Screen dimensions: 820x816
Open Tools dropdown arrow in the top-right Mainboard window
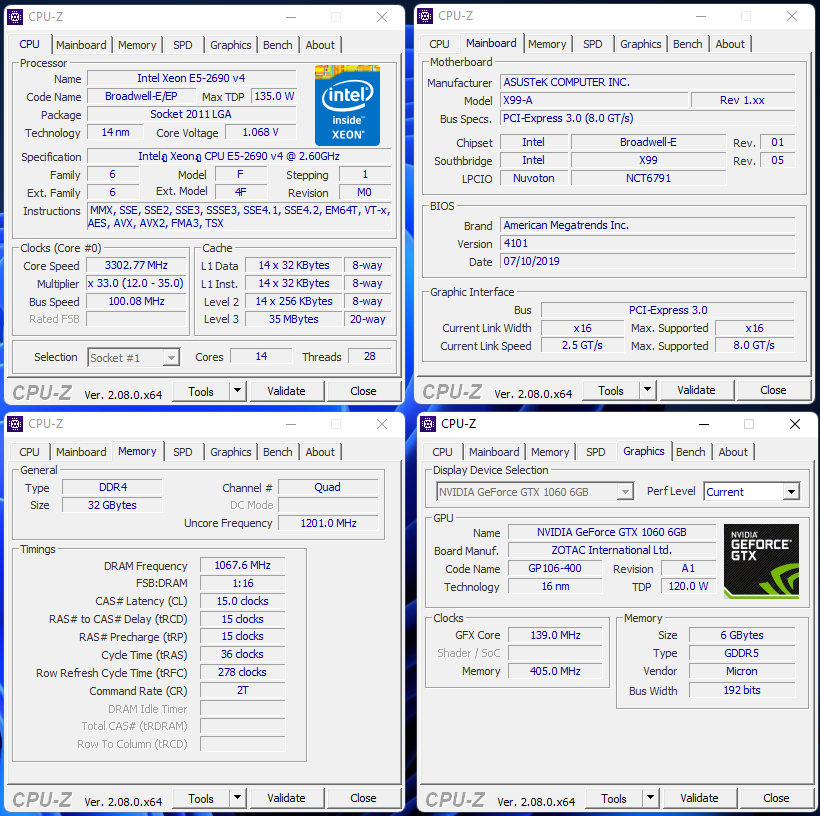pos(647,390)
